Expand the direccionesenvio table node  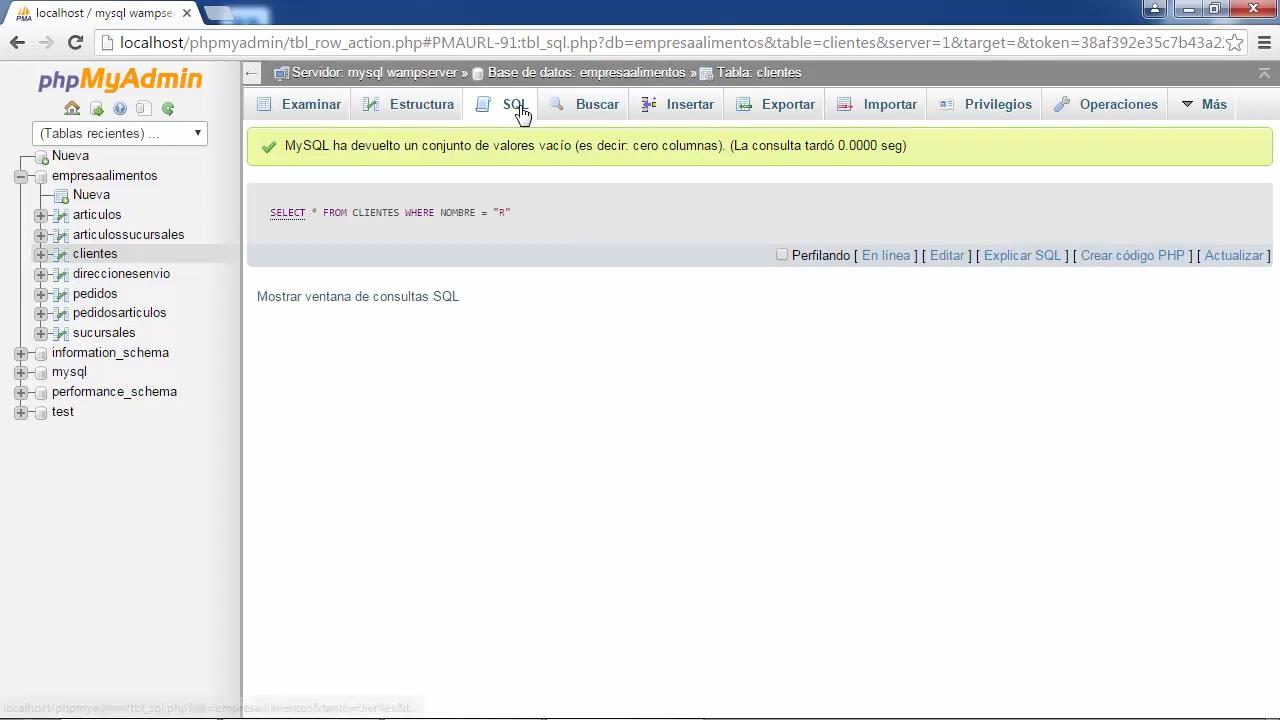click(41, 274)
